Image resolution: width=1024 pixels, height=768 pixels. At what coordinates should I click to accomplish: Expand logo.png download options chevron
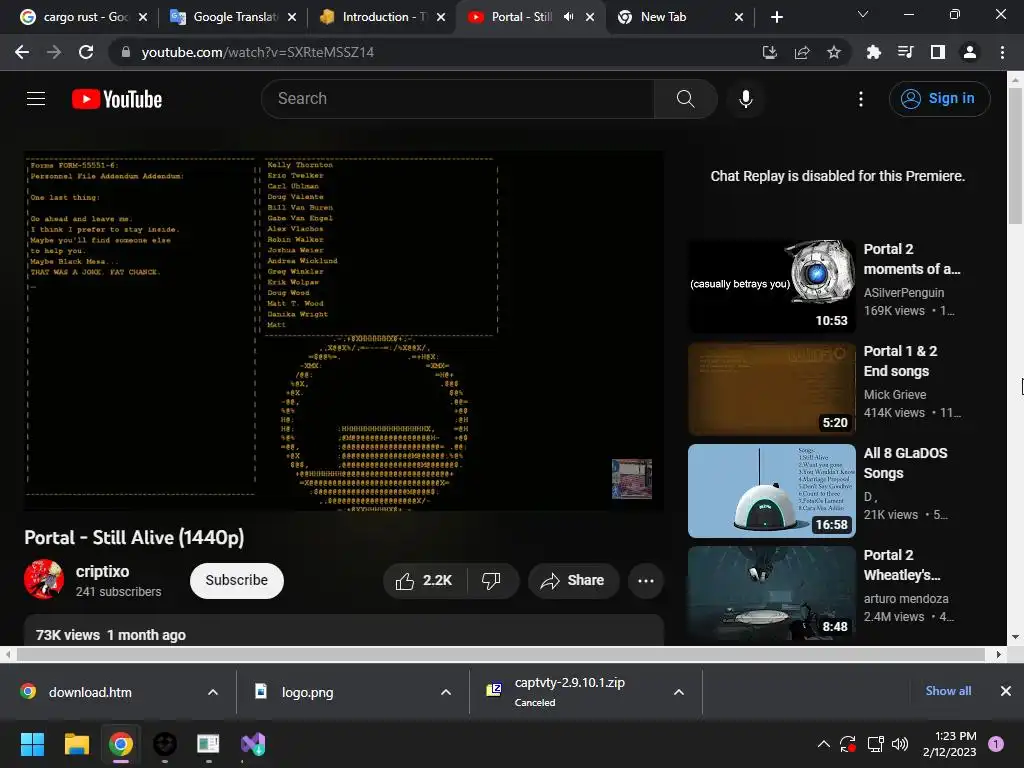pos(446,692)
